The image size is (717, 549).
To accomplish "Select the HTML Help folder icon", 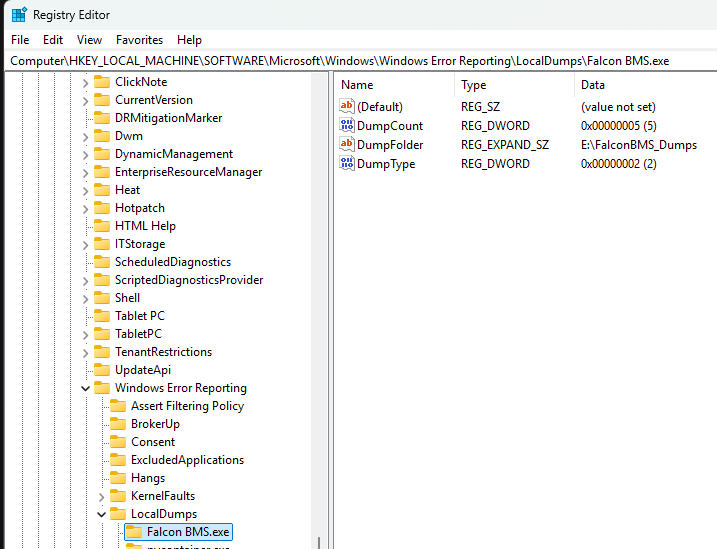I will click(102, 226).
